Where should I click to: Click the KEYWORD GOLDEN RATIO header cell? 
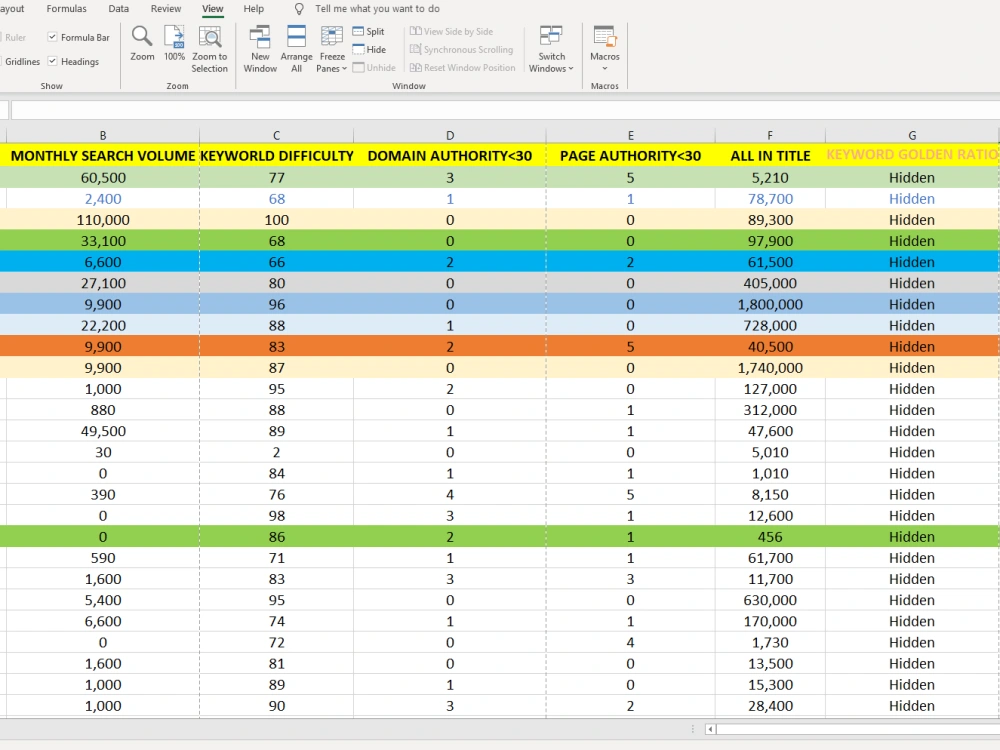[912, 155]
